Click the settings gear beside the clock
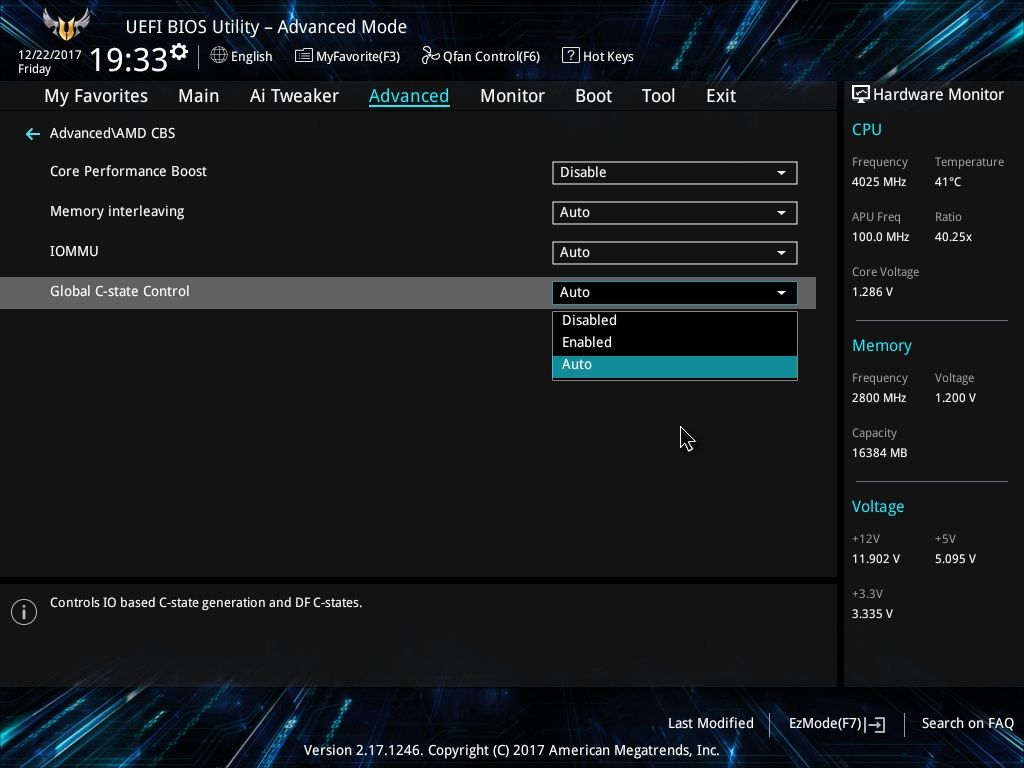 (179, 52)
